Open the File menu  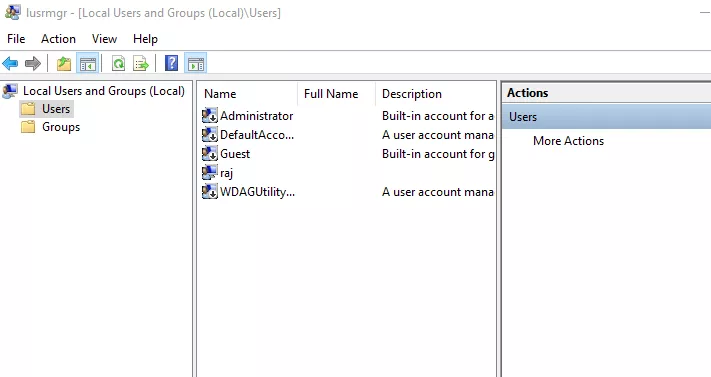point(16,39)
